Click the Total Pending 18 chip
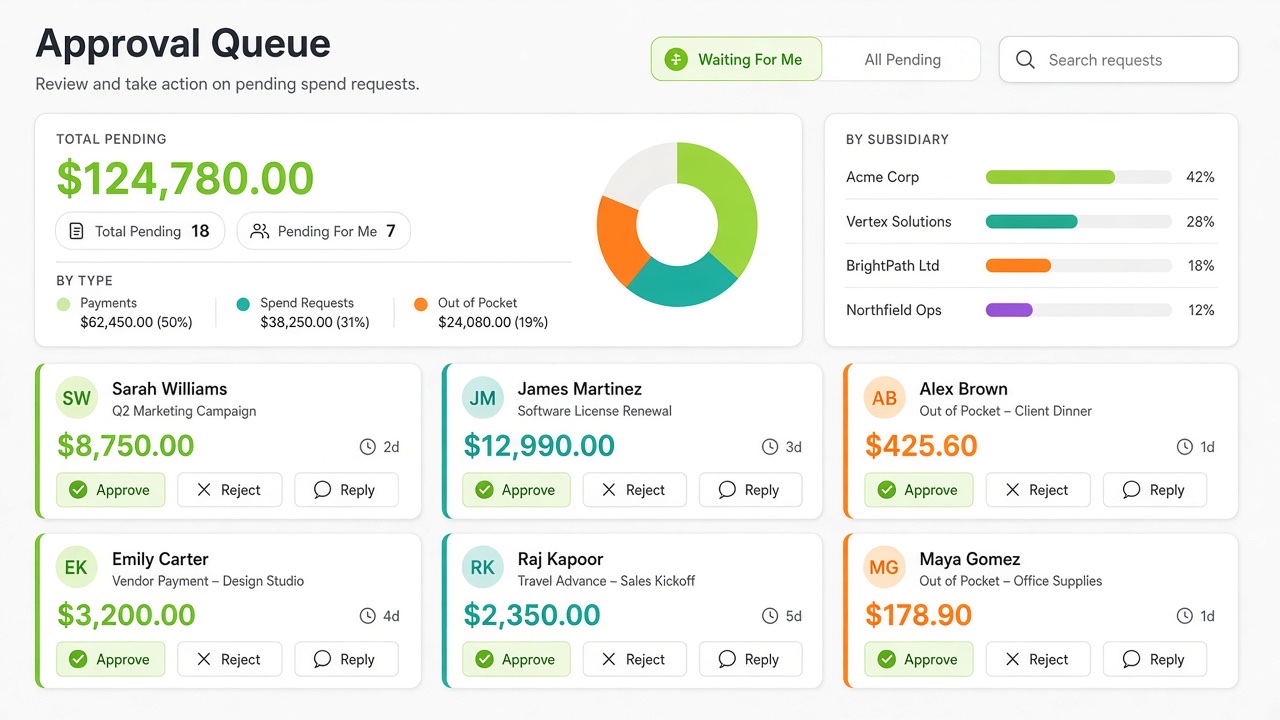Viewport: 1280px width, 720px height. pos(140,231)
